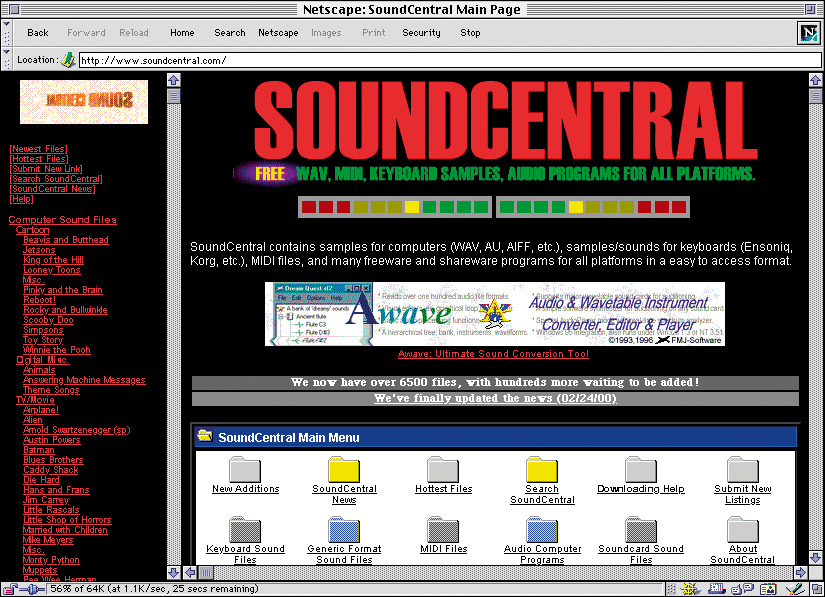The height and width of the screenshot is (597, 825).
Task: Click the main page horizontal scroll thumb
Action: (x=206, y=572)
